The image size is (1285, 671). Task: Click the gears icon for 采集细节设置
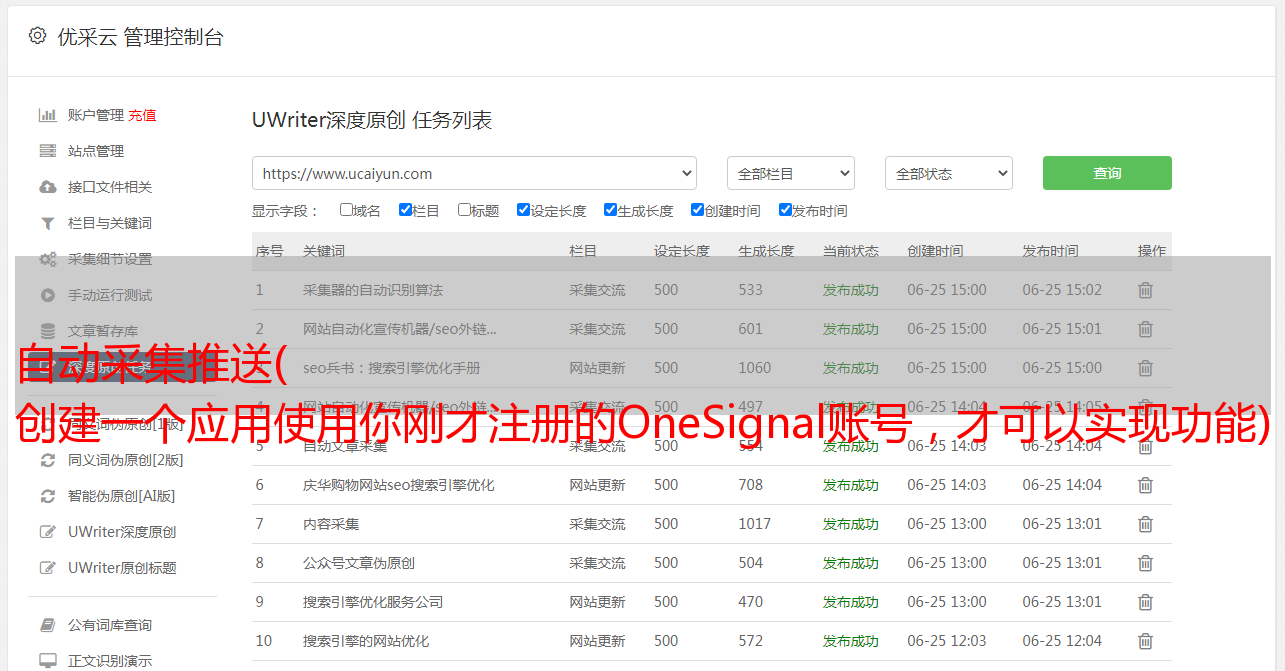point(47,259)
